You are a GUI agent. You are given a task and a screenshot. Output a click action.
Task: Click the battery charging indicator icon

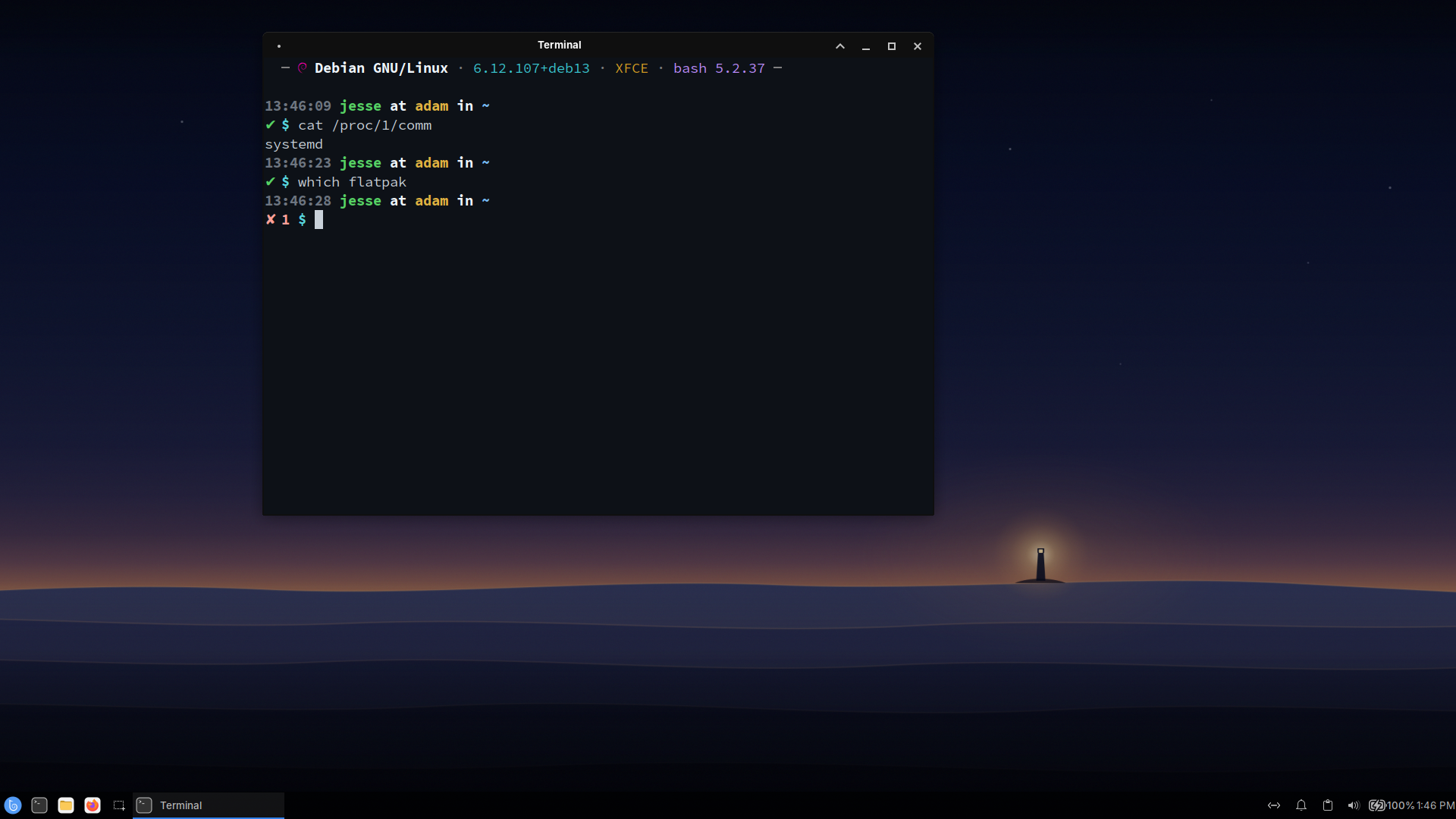1377,805
